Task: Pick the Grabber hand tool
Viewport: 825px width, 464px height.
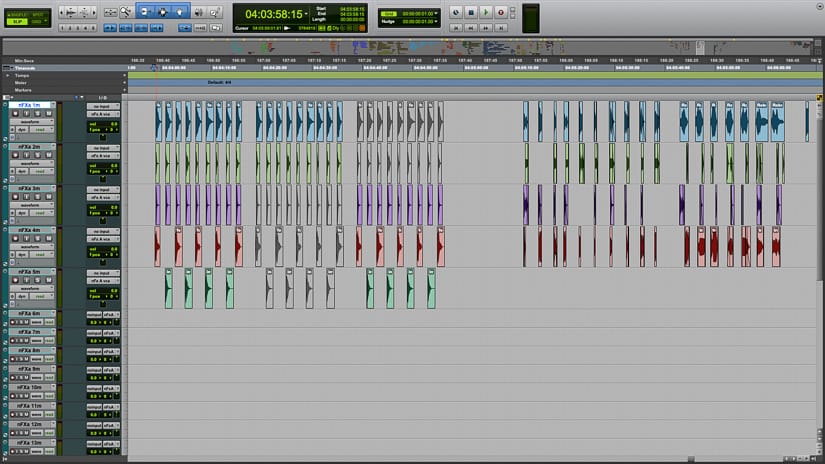Action: [181, 12]
